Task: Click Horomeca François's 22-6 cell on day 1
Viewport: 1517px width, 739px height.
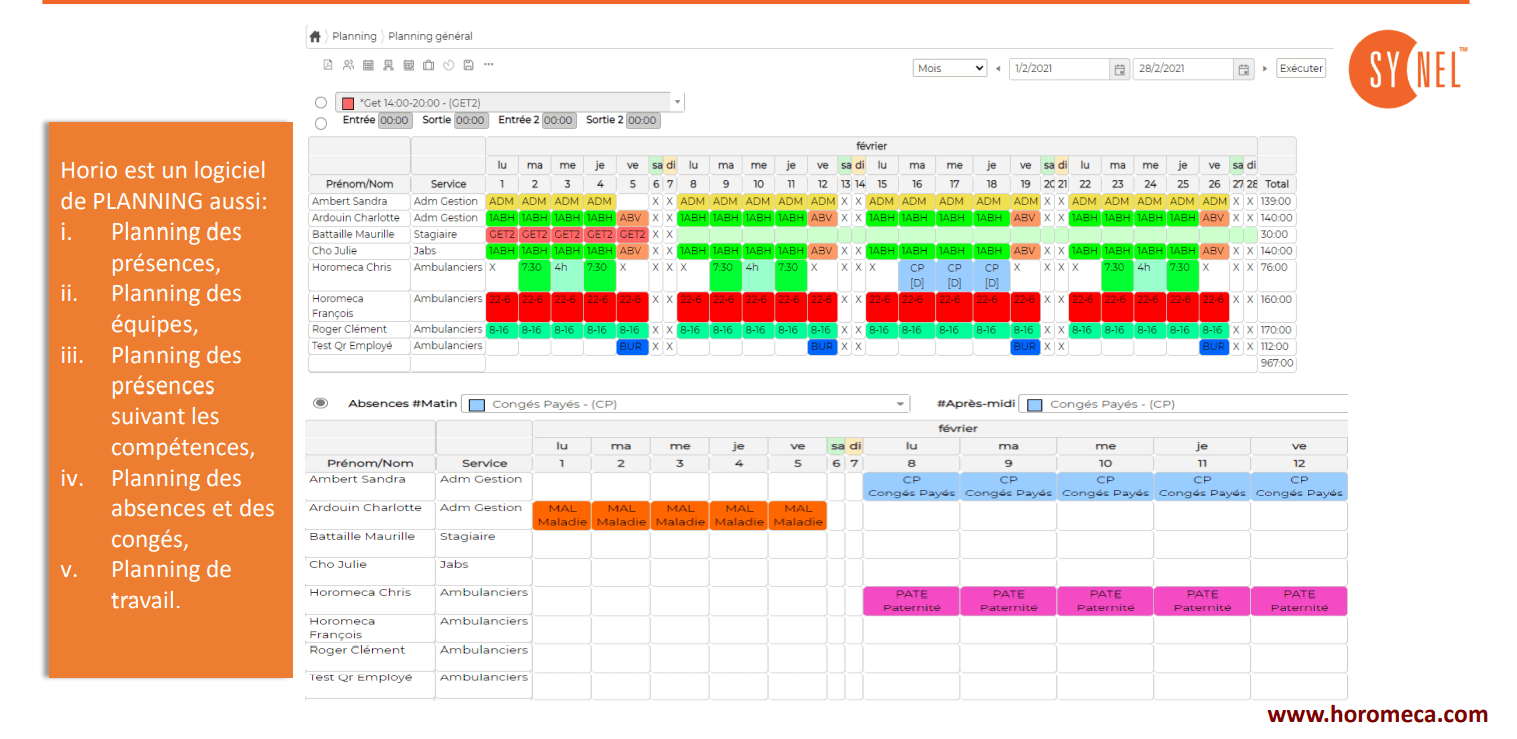Action: click(501, 306)
